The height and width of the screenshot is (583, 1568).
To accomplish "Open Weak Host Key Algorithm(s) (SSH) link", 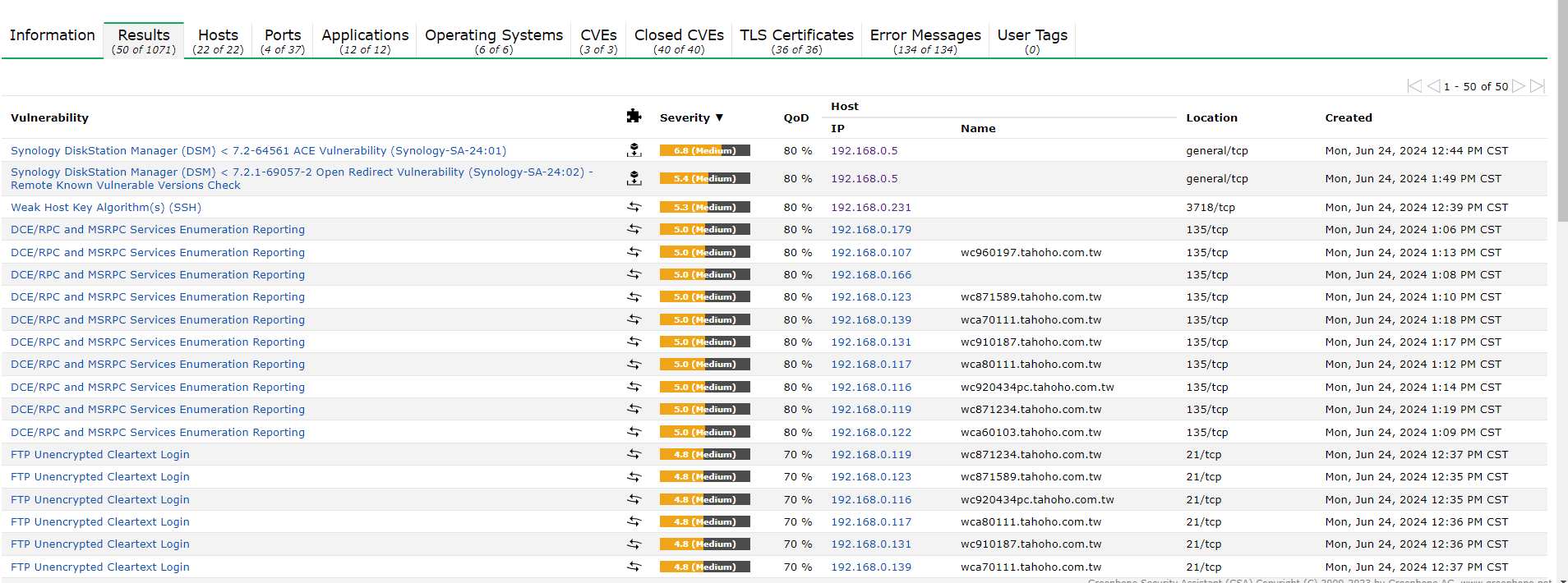I will pyautogui.click(x=106, y=208).
